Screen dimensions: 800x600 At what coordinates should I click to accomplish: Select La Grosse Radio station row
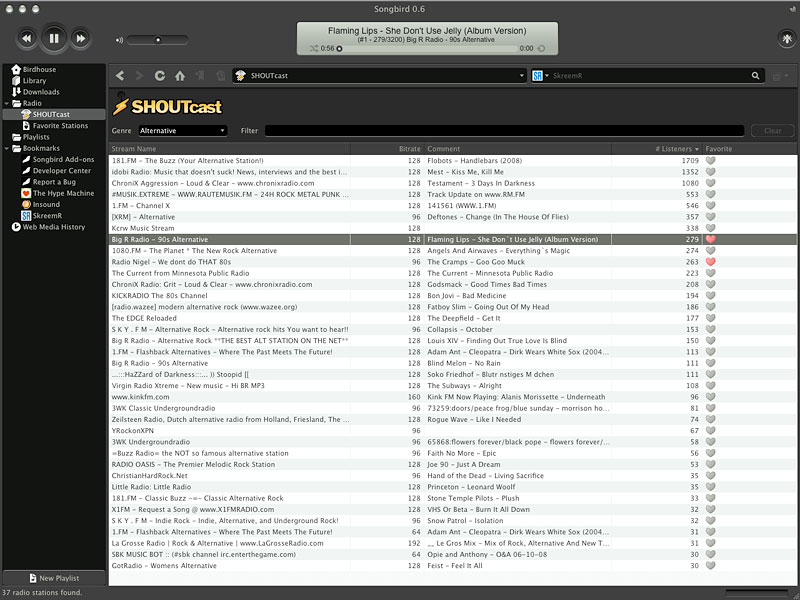pos(453,543)
